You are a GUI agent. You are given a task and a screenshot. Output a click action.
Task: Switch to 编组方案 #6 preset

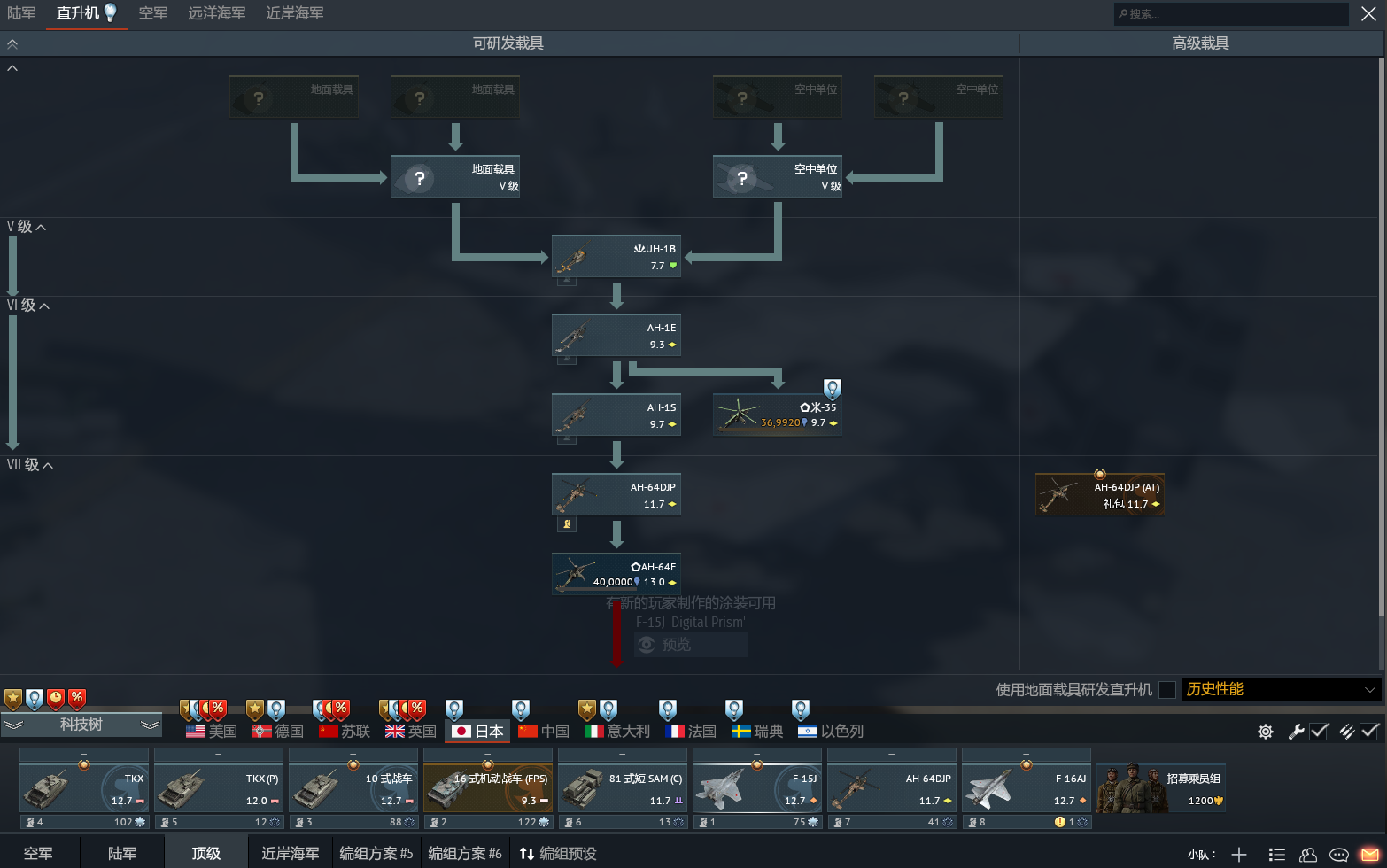465,854
